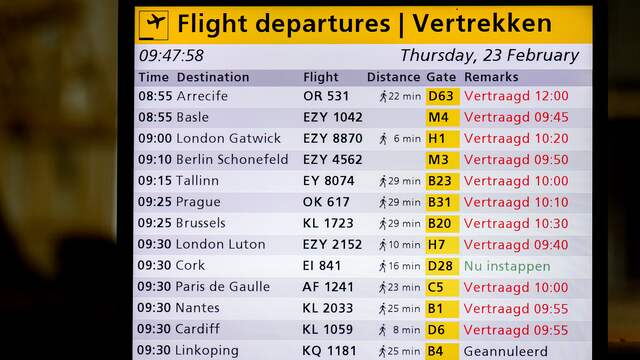640x360 pixels.
Task: Select the yellow D63 gate badge
Action: point(442,96)
